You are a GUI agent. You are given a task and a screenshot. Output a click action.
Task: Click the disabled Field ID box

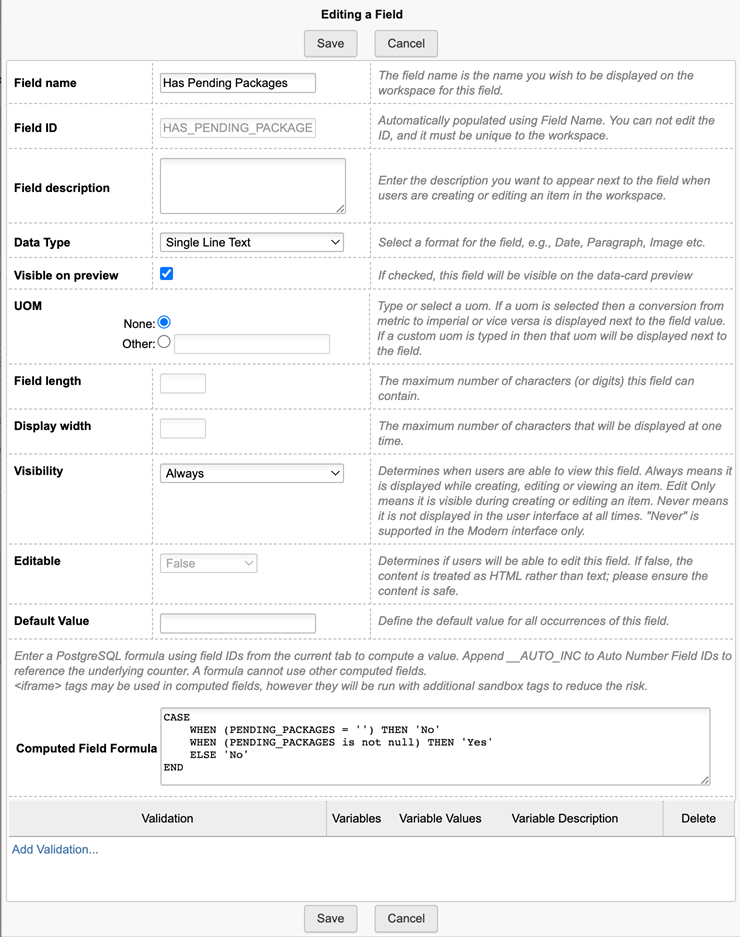pos(238,128)
